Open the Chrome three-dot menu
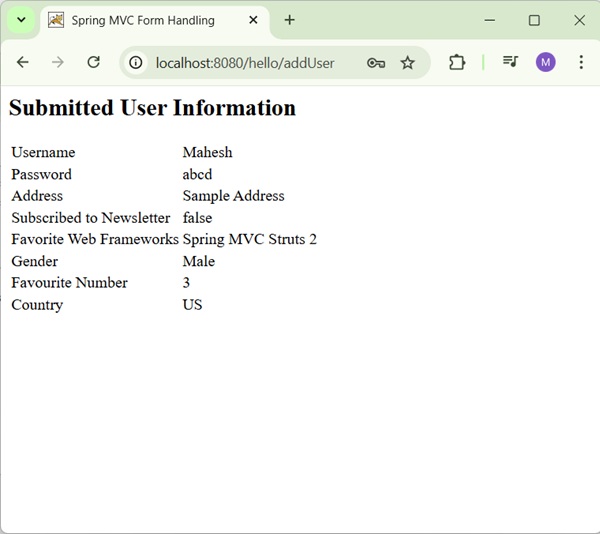600x534 pixels. 581,62
